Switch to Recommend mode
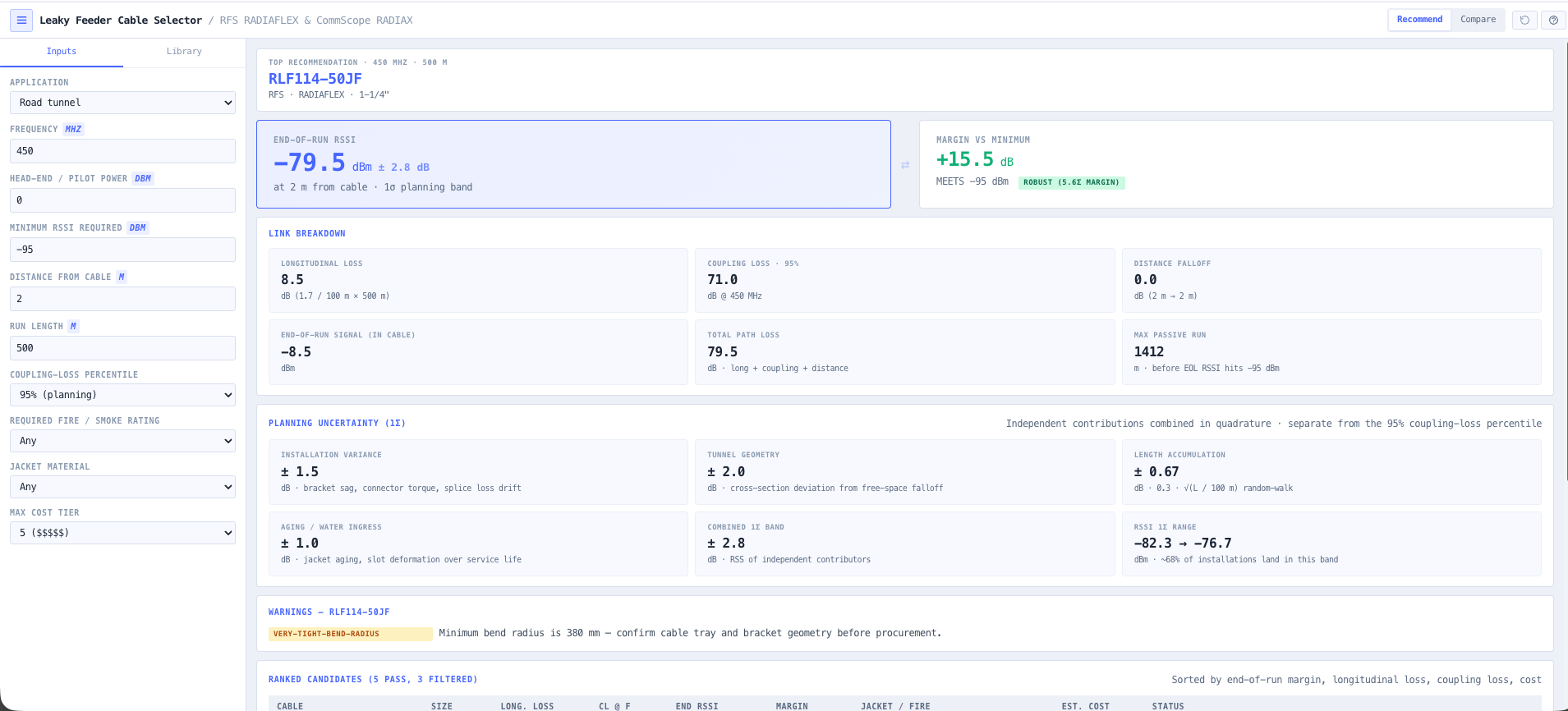Viewport: 1568px width, 711px height. pos(1419,20)
